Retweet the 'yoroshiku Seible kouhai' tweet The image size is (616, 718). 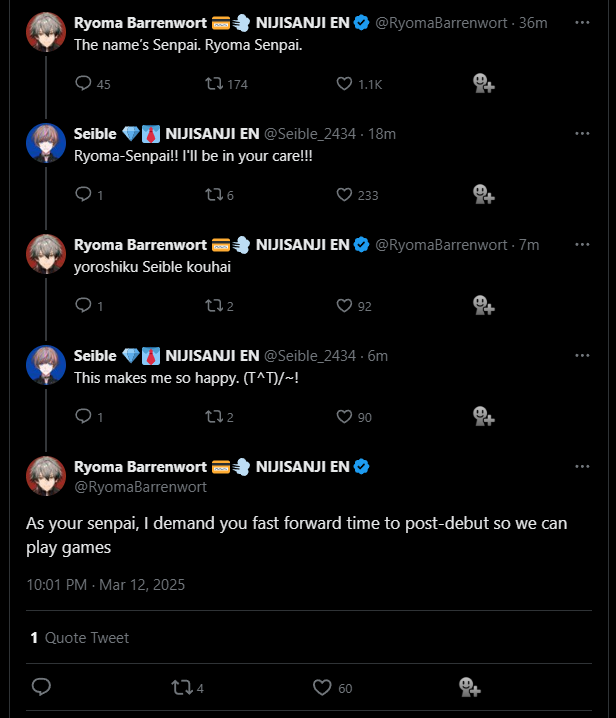211,305
